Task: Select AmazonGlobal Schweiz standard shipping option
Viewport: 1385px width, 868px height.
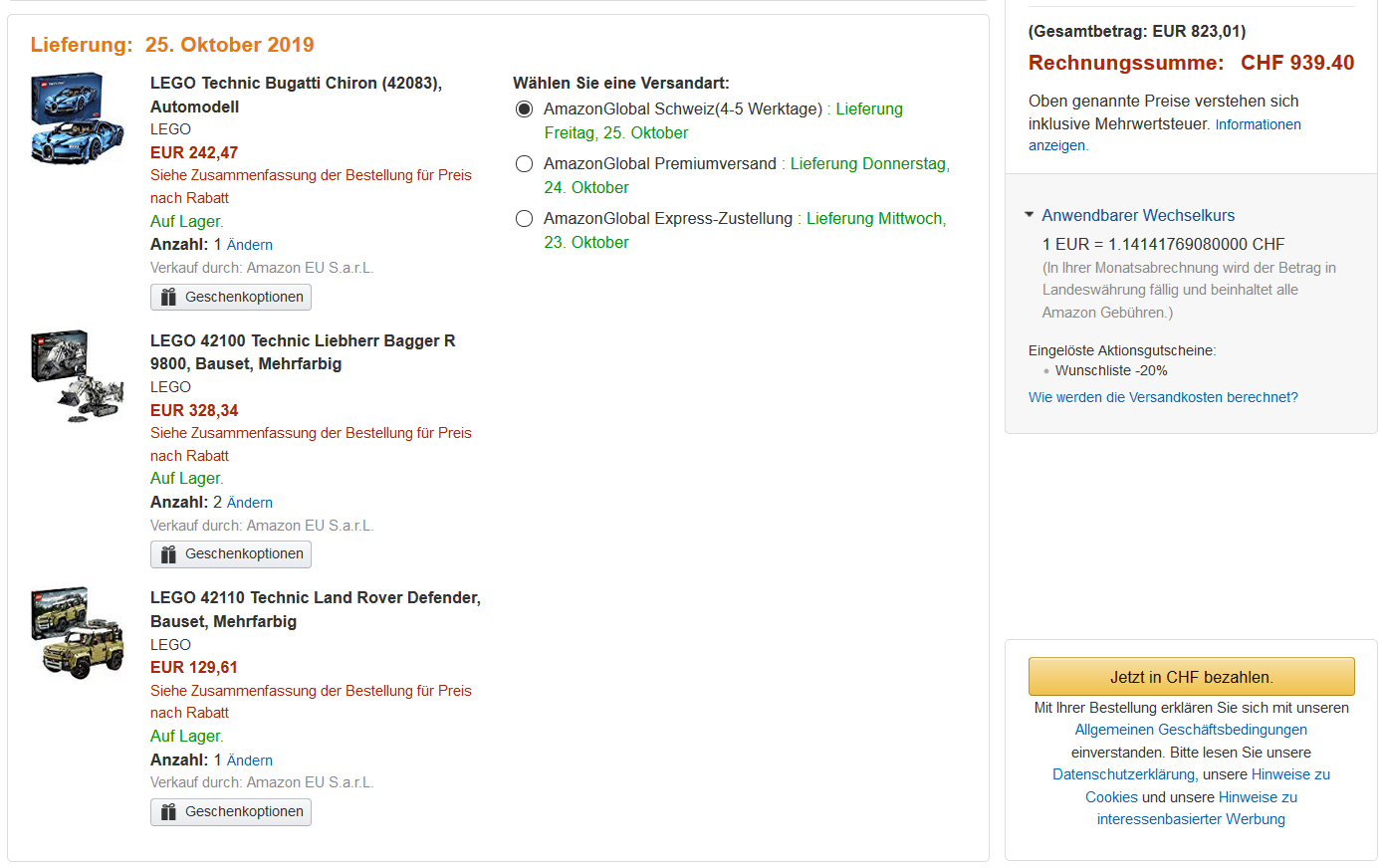Action: tap(524, 109)
